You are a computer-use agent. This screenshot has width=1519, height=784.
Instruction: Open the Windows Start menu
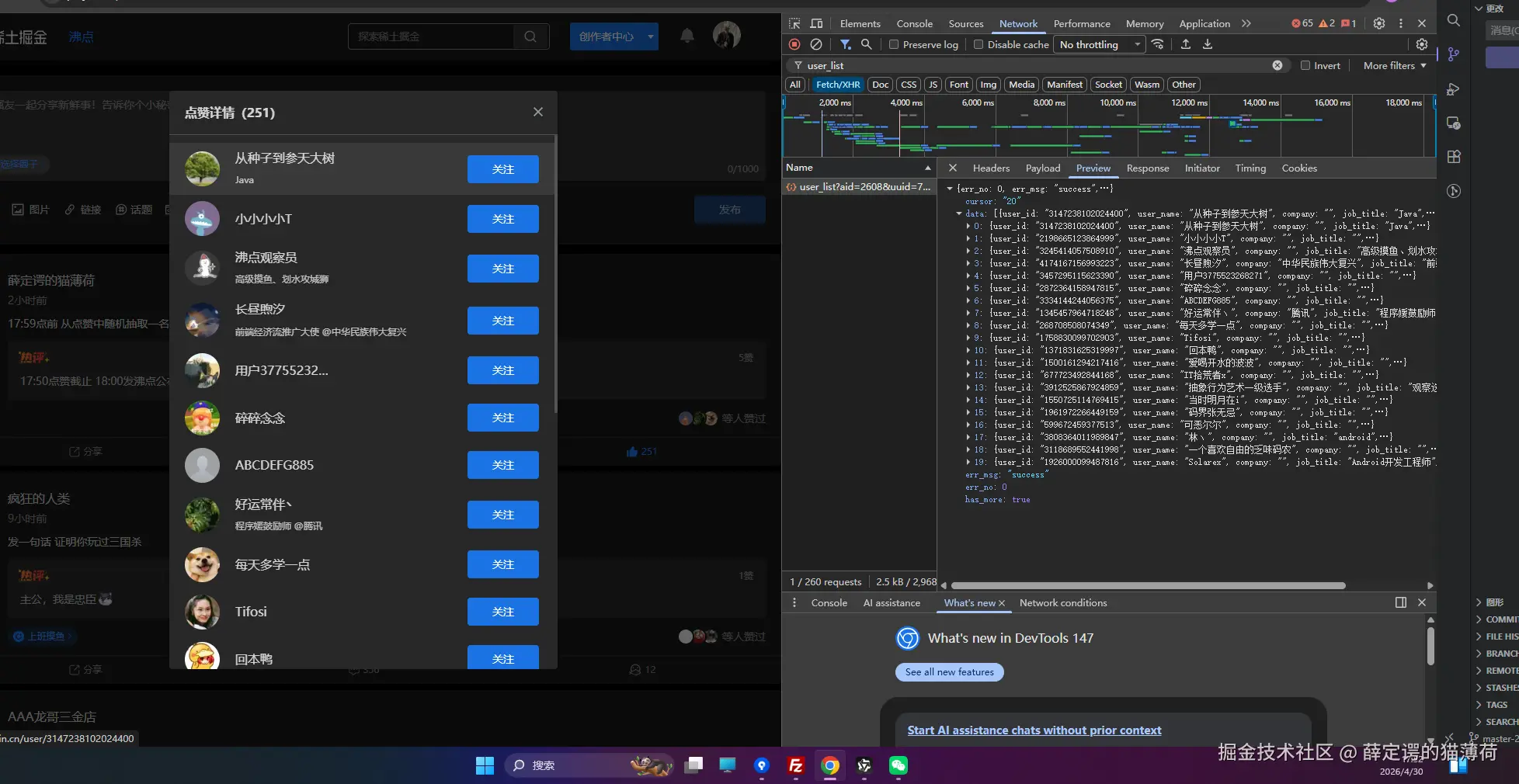pyautogui.click(x=485, y=765)
